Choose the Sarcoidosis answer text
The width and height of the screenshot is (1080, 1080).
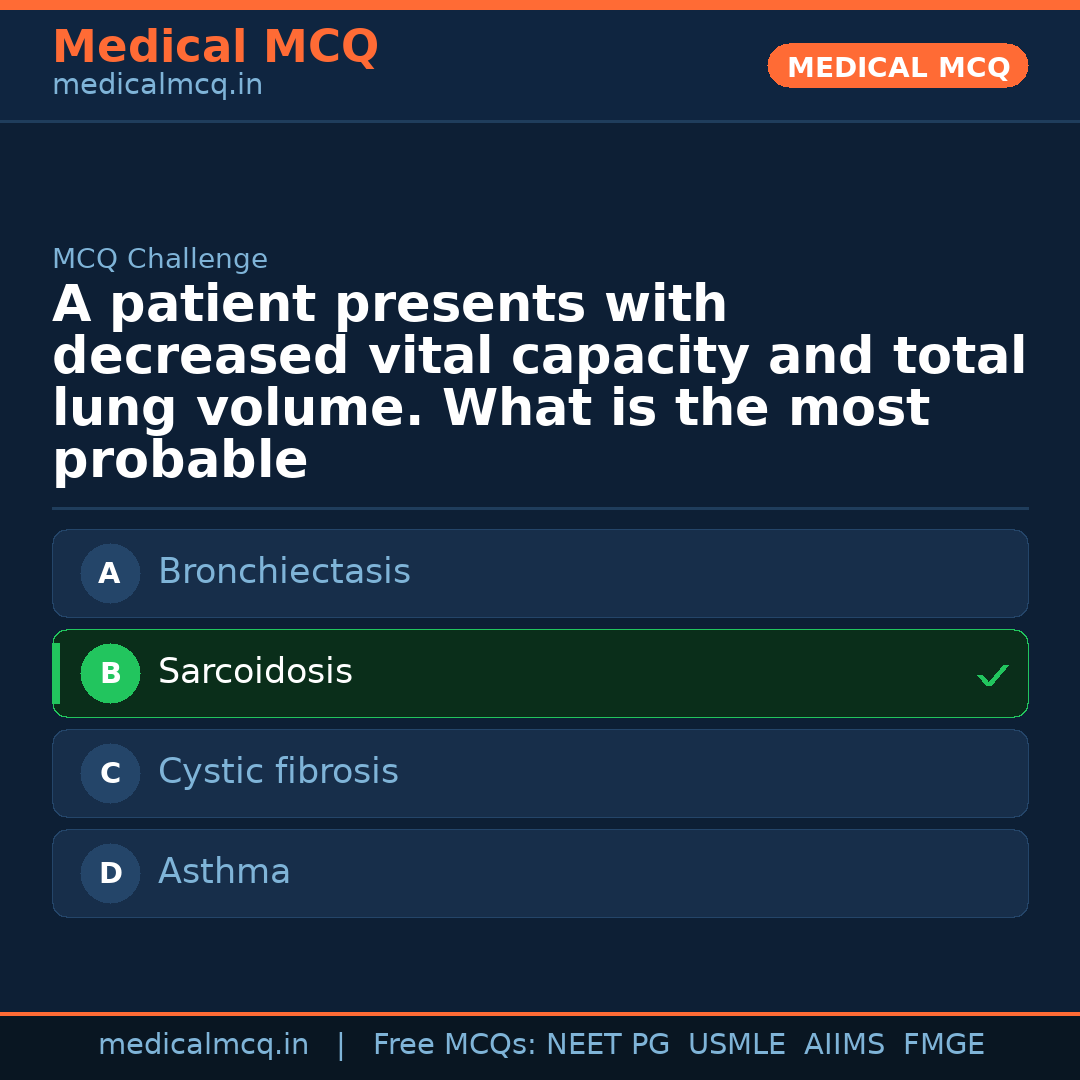tap(255, 672)
